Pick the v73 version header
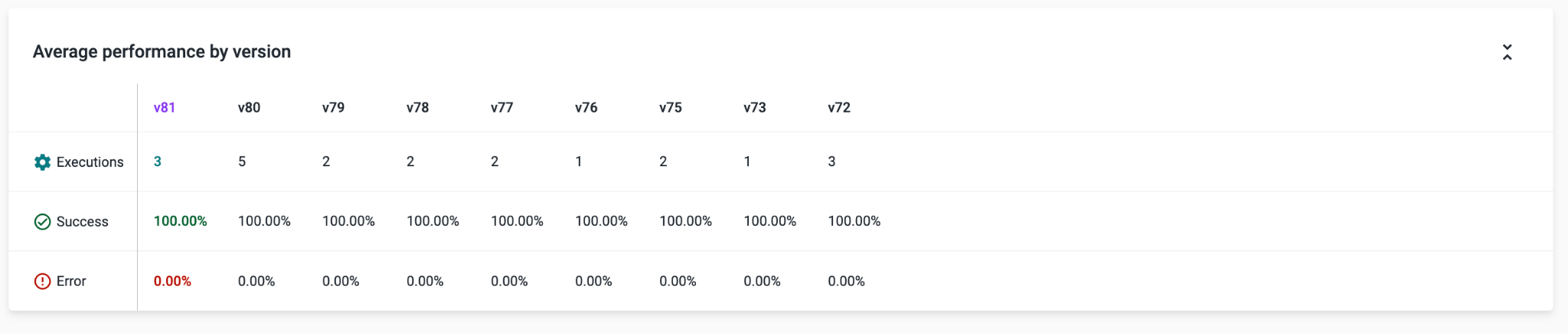1568x334 pixels. click(x=754, y=108)
